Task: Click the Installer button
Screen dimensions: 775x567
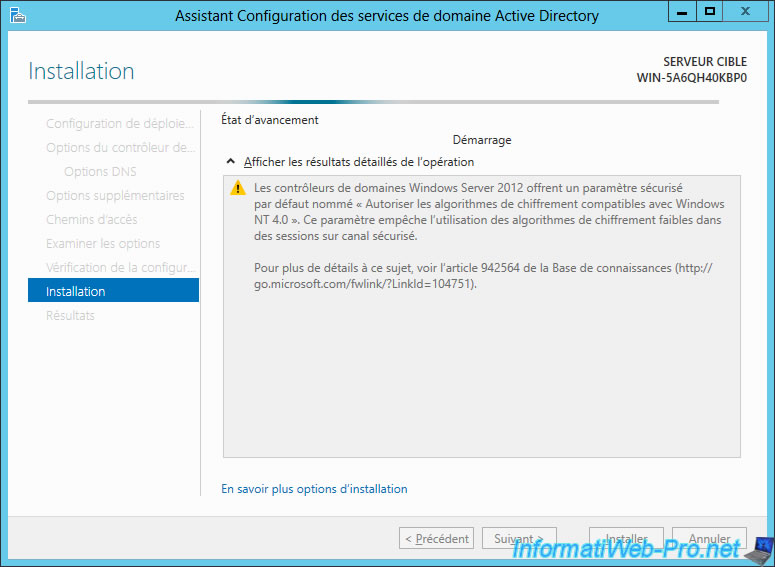Action: tap(626, 538)
